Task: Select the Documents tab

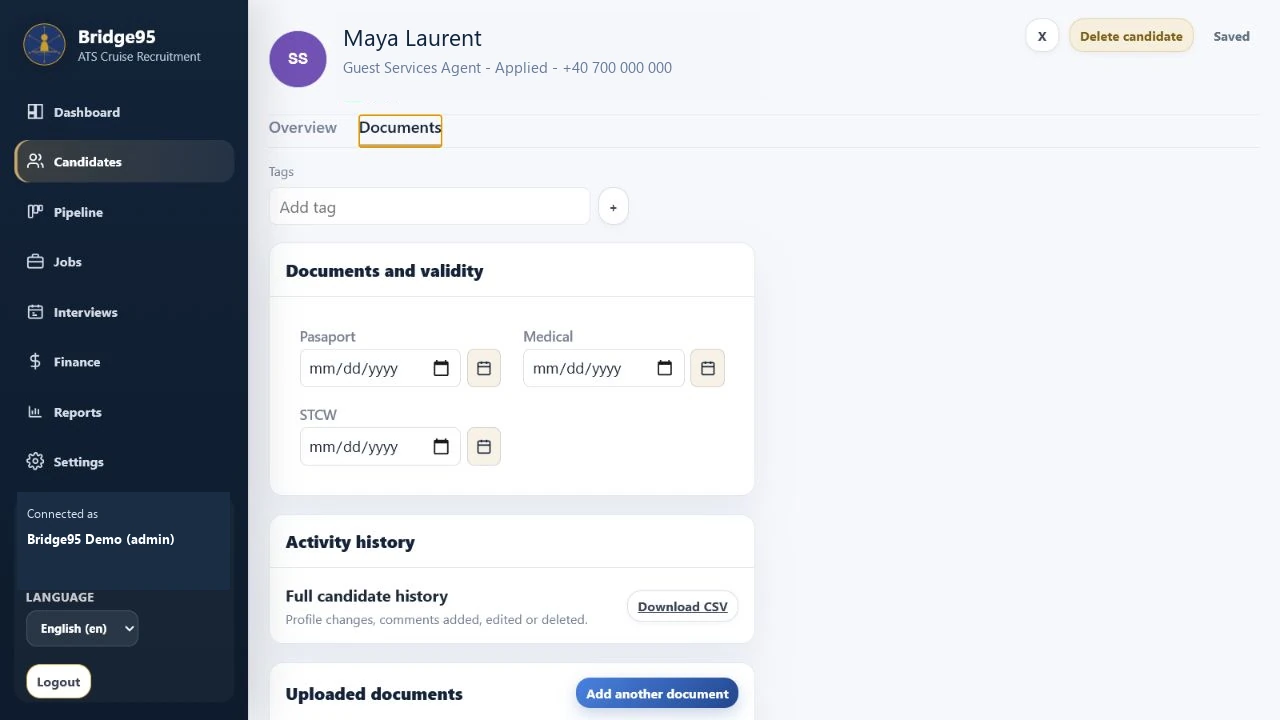Action: 400,129
